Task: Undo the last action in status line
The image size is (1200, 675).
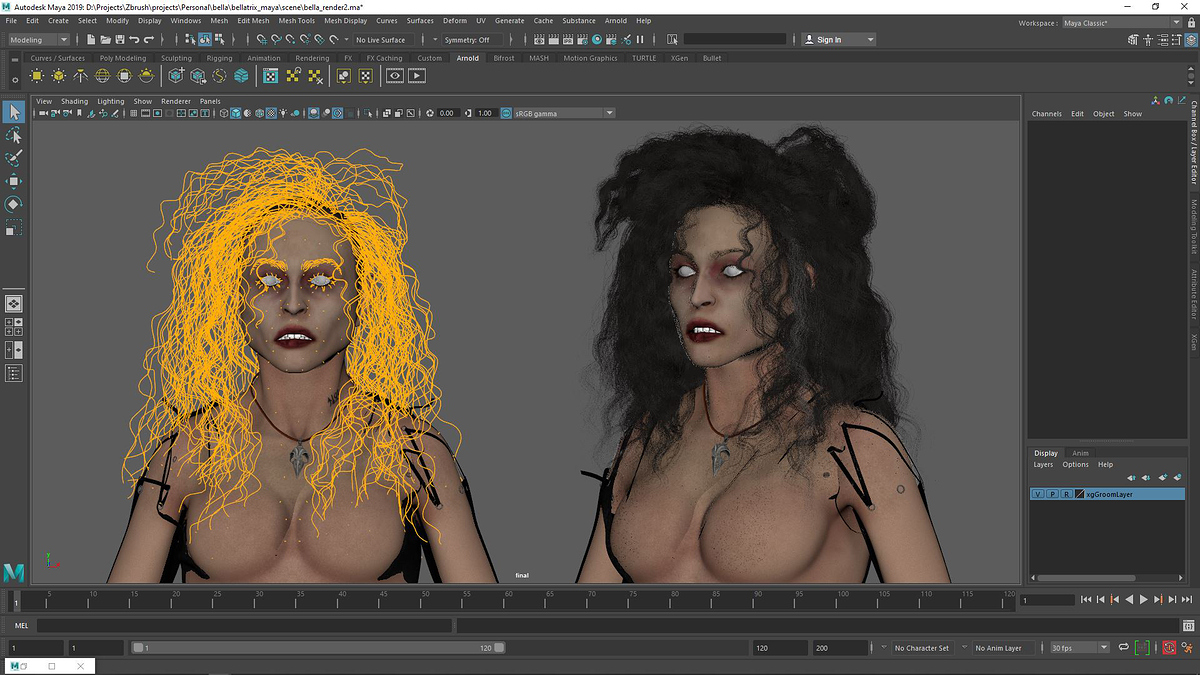Action: [134, 40]
